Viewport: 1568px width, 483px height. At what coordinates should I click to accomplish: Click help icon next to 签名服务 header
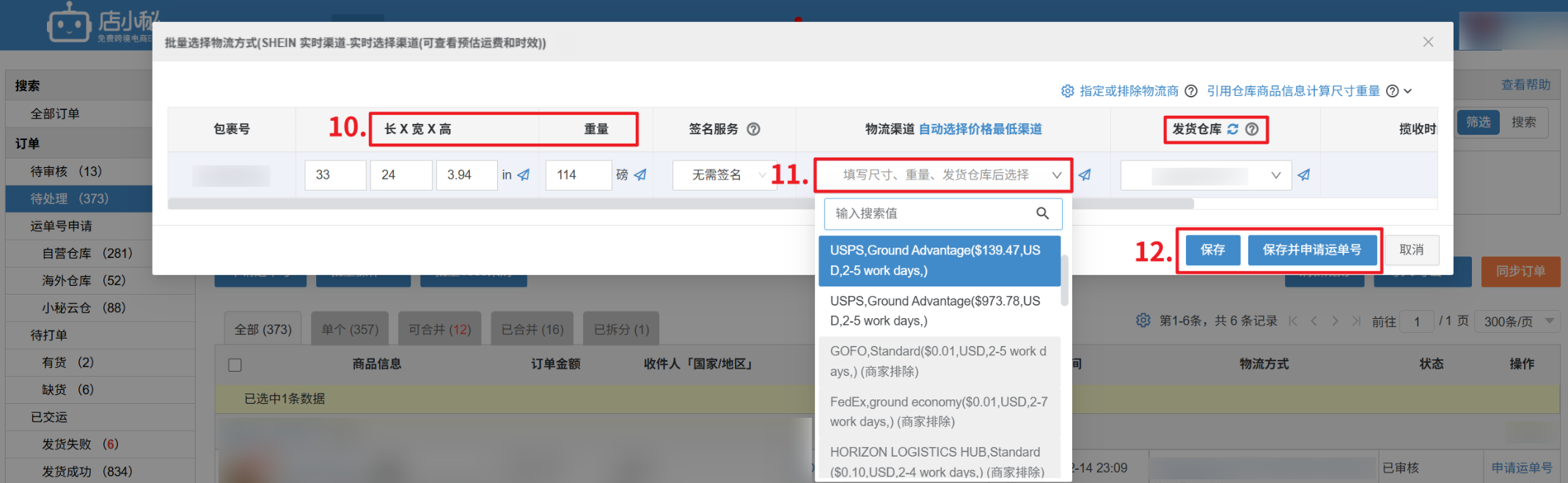pyautogui.click(x=753, y=129)
